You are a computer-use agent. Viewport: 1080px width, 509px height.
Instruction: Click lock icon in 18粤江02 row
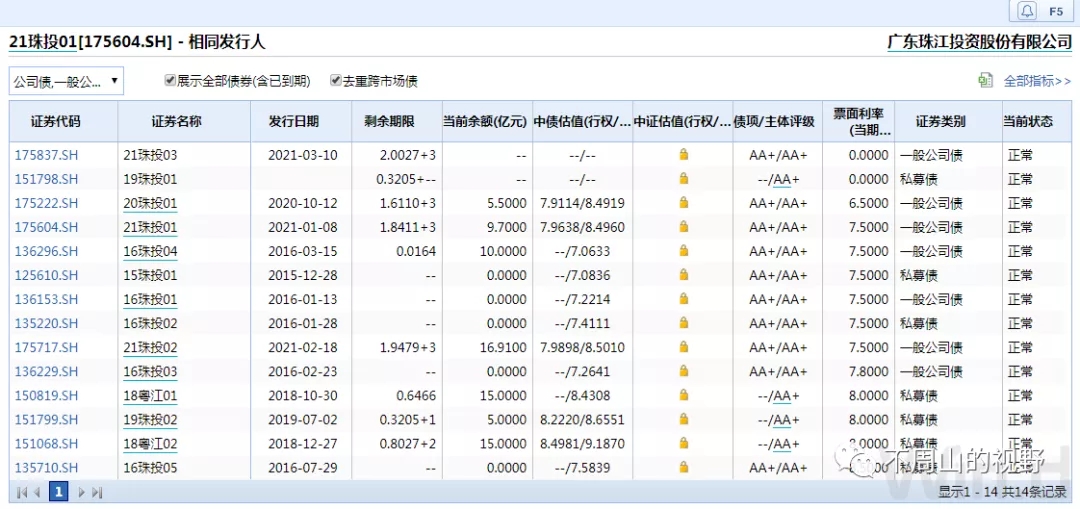pos(683,444)
